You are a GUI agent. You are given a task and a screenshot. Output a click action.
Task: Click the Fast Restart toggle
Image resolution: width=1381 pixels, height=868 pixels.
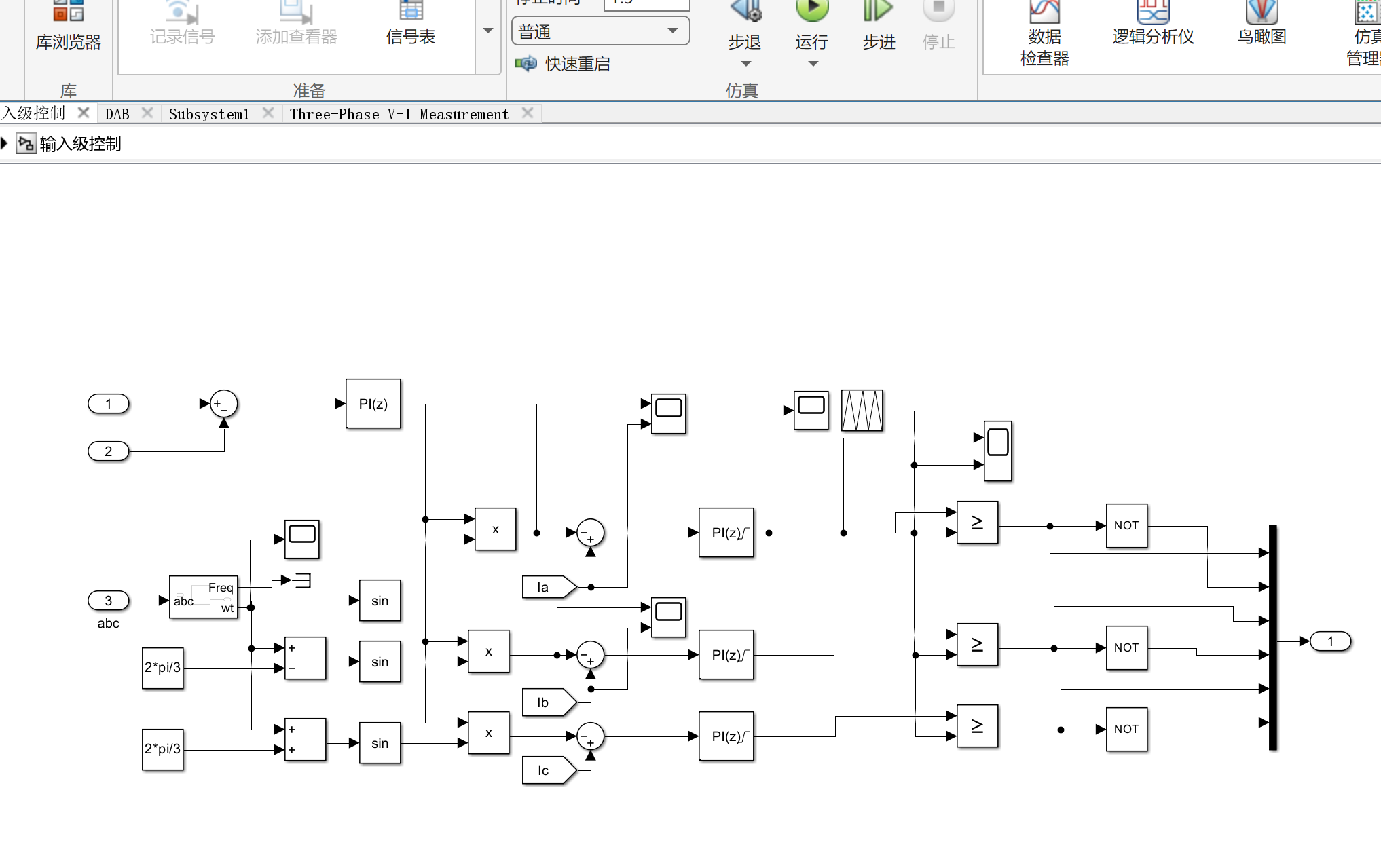(x=564, y=64)
